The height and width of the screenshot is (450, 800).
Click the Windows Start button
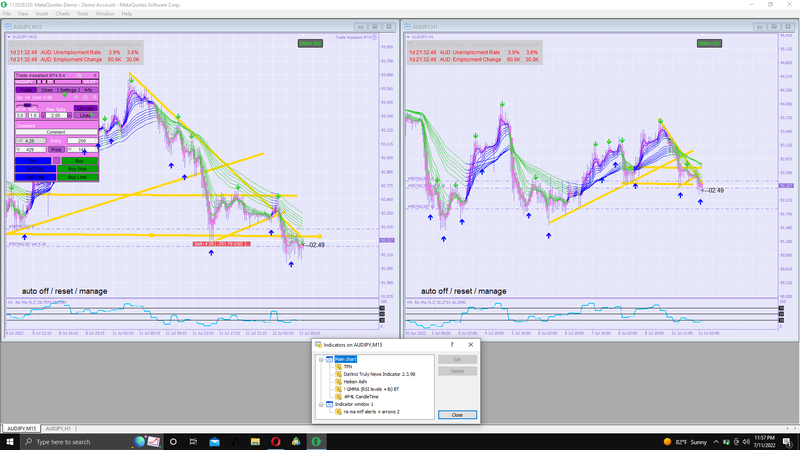[x=9, y=441]
